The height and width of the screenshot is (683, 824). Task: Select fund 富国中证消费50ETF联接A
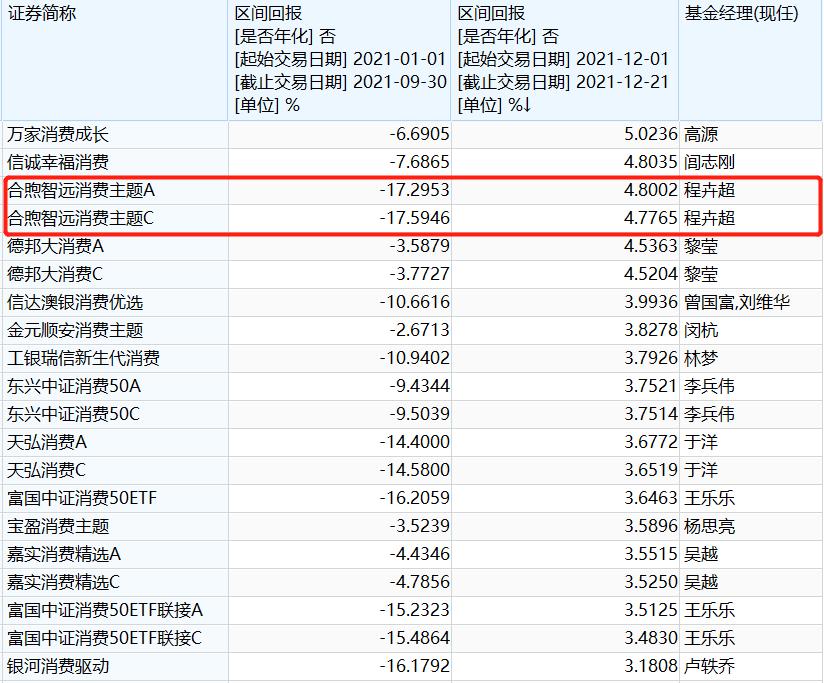tap(105, 610)
